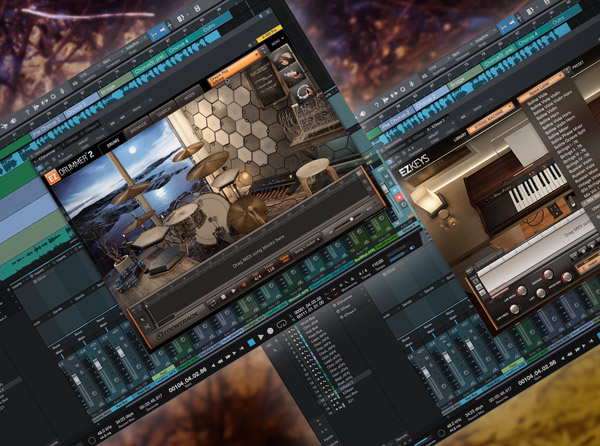Select the help question-mark tool in right window toolbar
This screenshot has height=446, width=600.
point(377,106)
